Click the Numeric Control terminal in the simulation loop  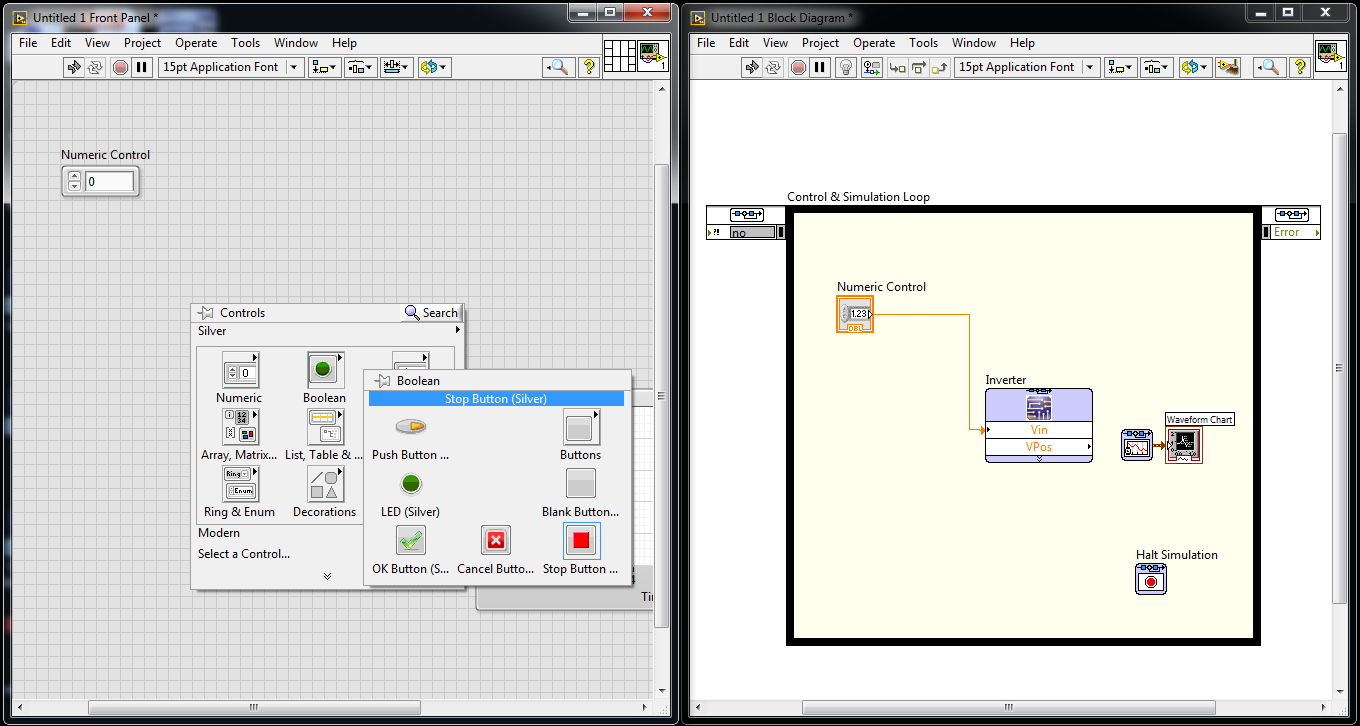coord(854,314)
